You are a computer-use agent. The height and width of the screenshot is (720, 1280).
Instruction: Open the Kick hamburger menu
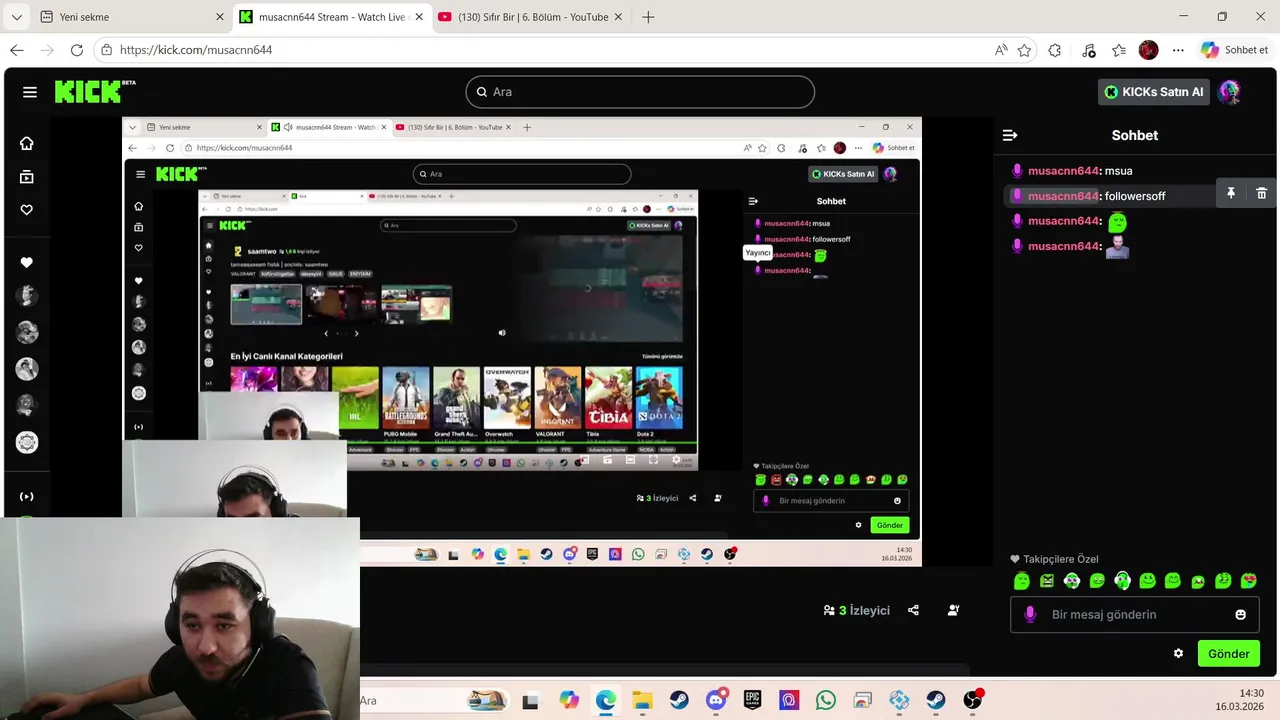pyautogui.click(x=30, y=92)
